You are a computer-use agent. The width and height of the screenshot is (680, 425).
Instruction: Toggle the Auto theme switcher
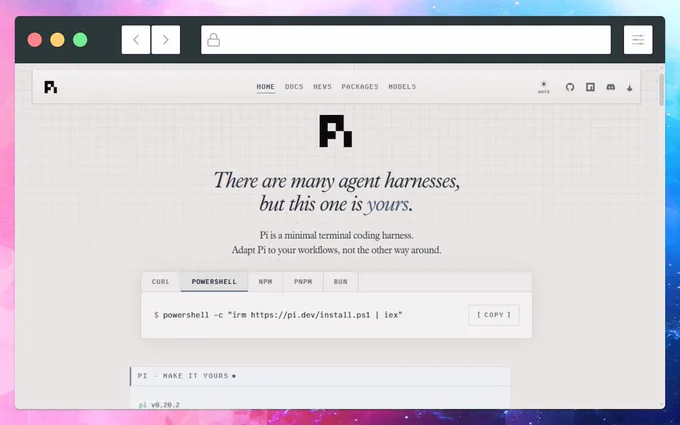[x=543, y=87]
